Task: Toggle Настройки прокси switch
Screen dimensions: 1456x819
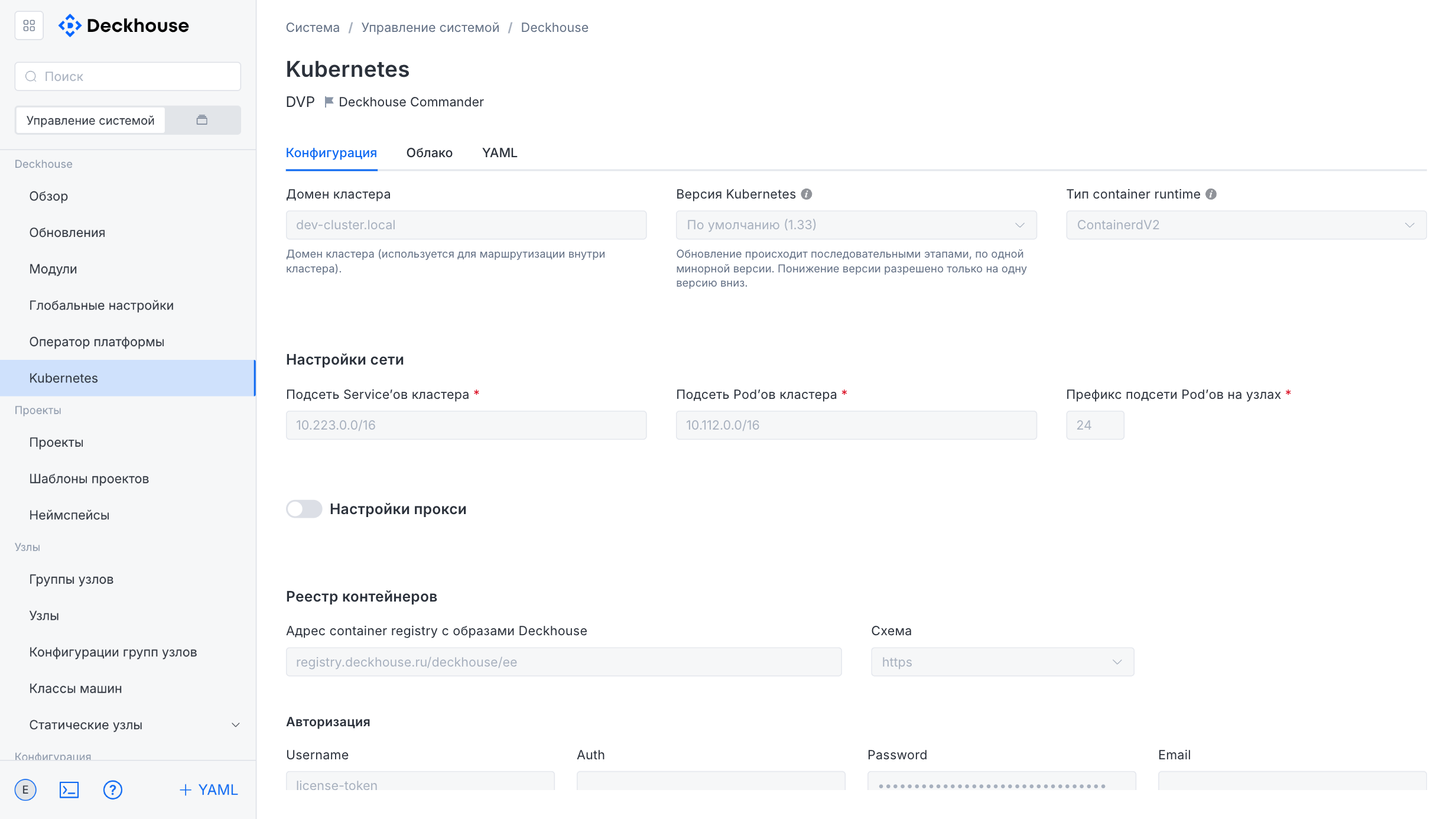Action: (x=304, y=509)
